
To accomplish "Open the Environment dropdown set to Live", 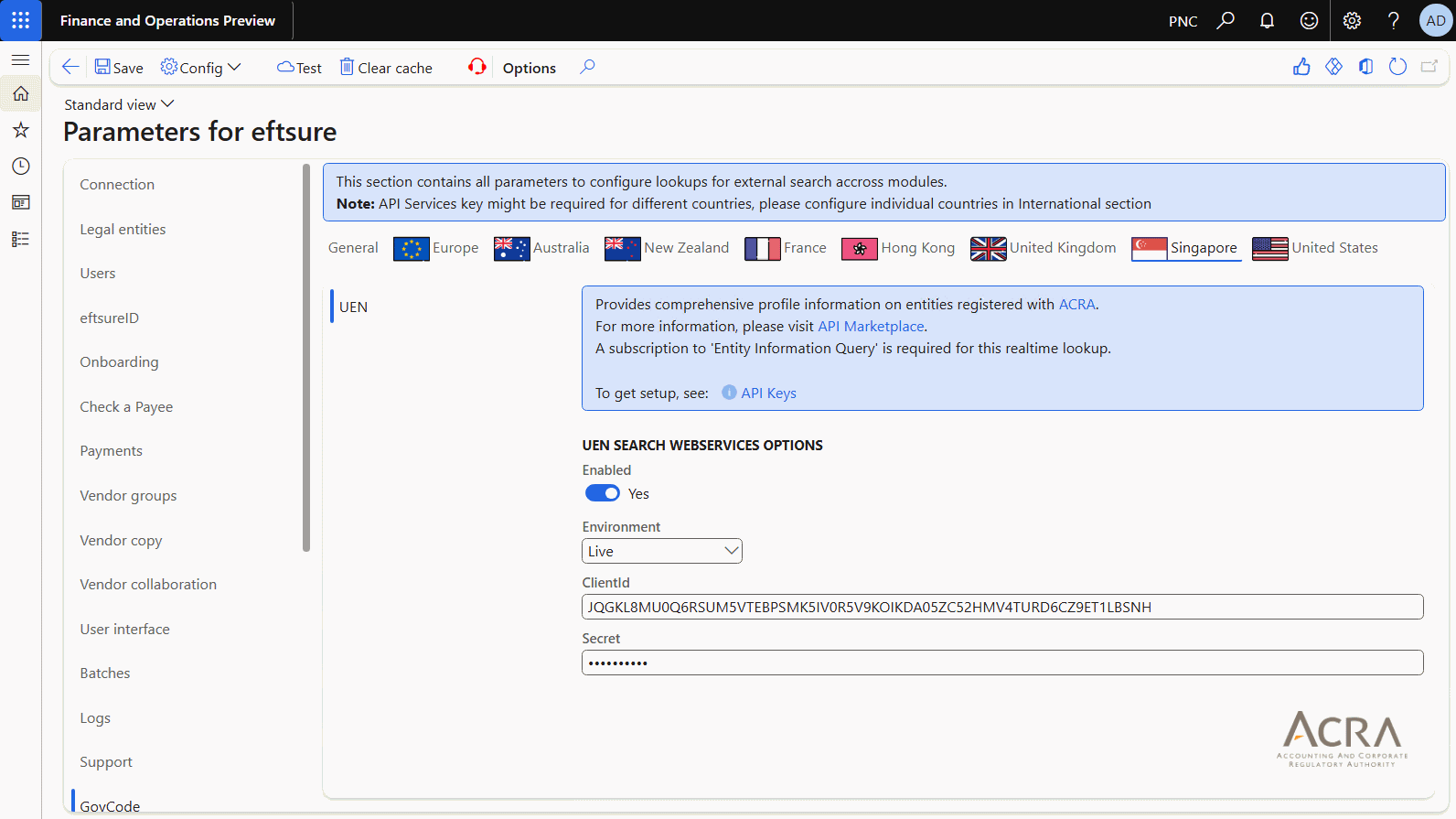I will click(662, 551).
